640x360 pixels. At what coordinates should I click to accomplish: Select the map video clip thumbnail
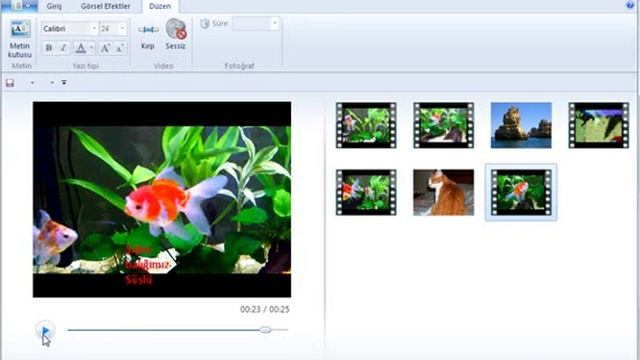pos(599,125)
